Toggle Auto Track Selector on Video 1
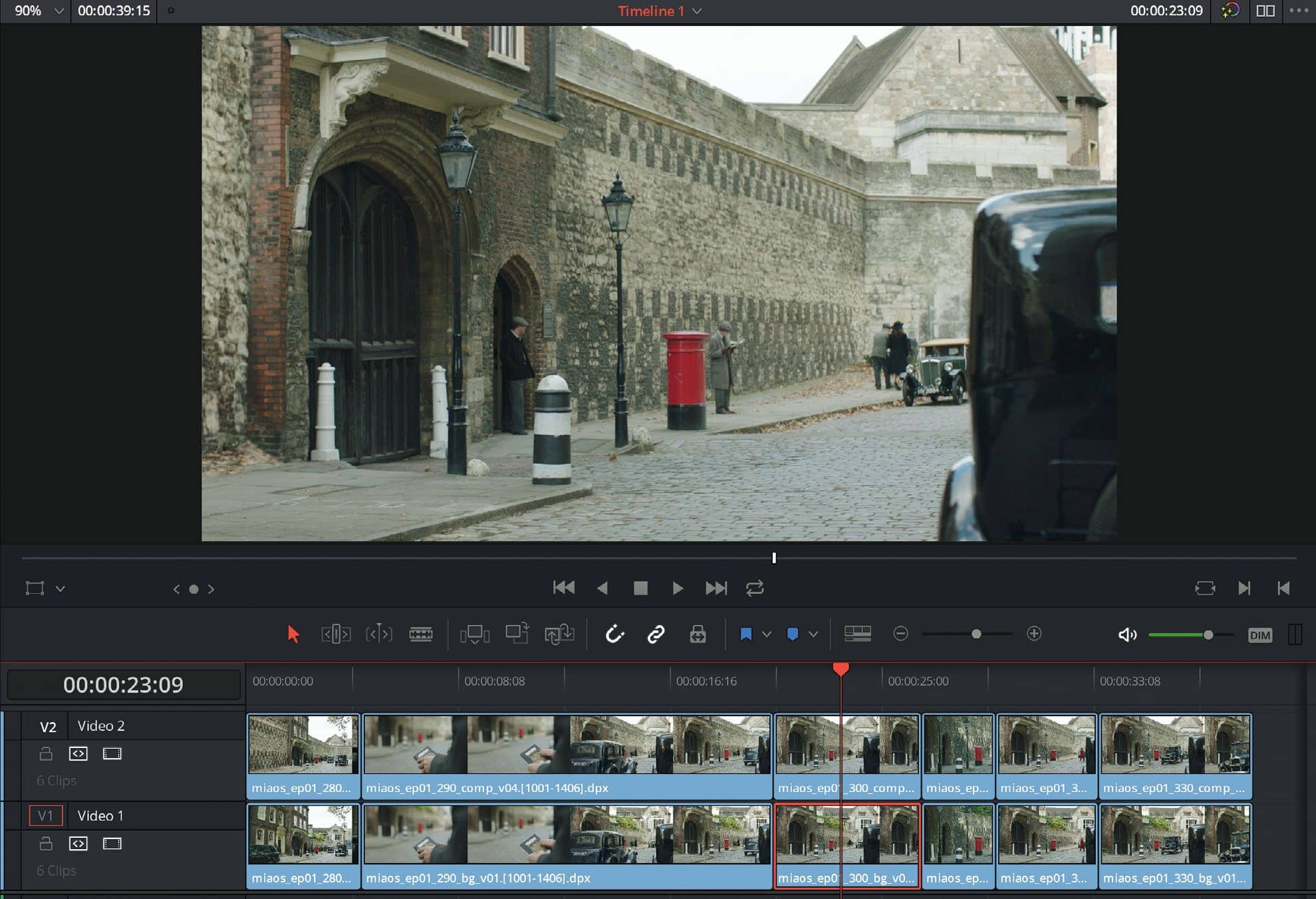The image size is (1316, 899). point(78,843)
